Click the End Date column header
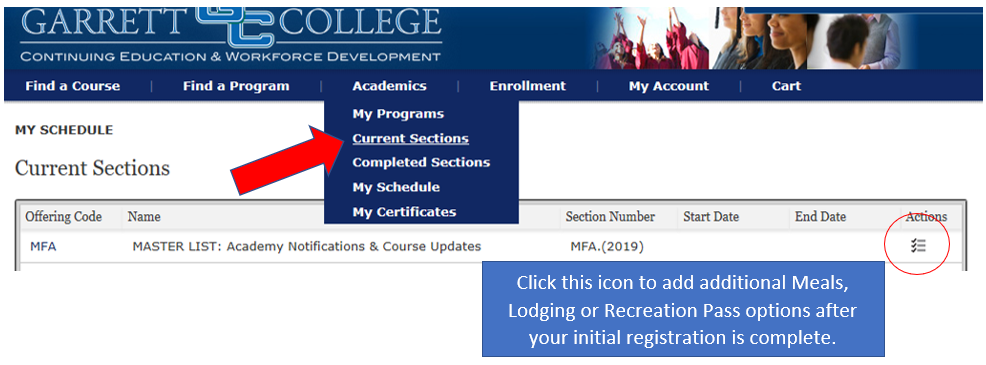The image size is (986, 365). (x=820, y=216)
